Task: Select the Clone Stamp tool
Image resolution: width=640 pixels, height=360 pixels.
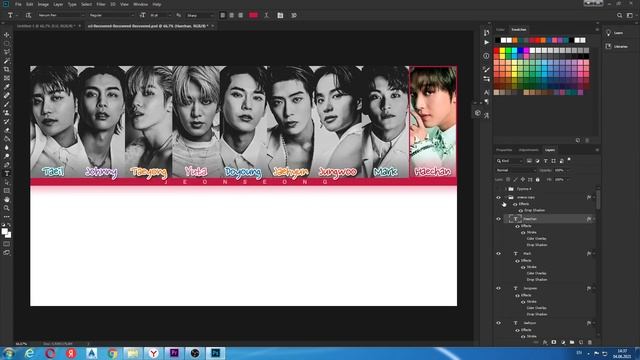Action: point(7,113)
